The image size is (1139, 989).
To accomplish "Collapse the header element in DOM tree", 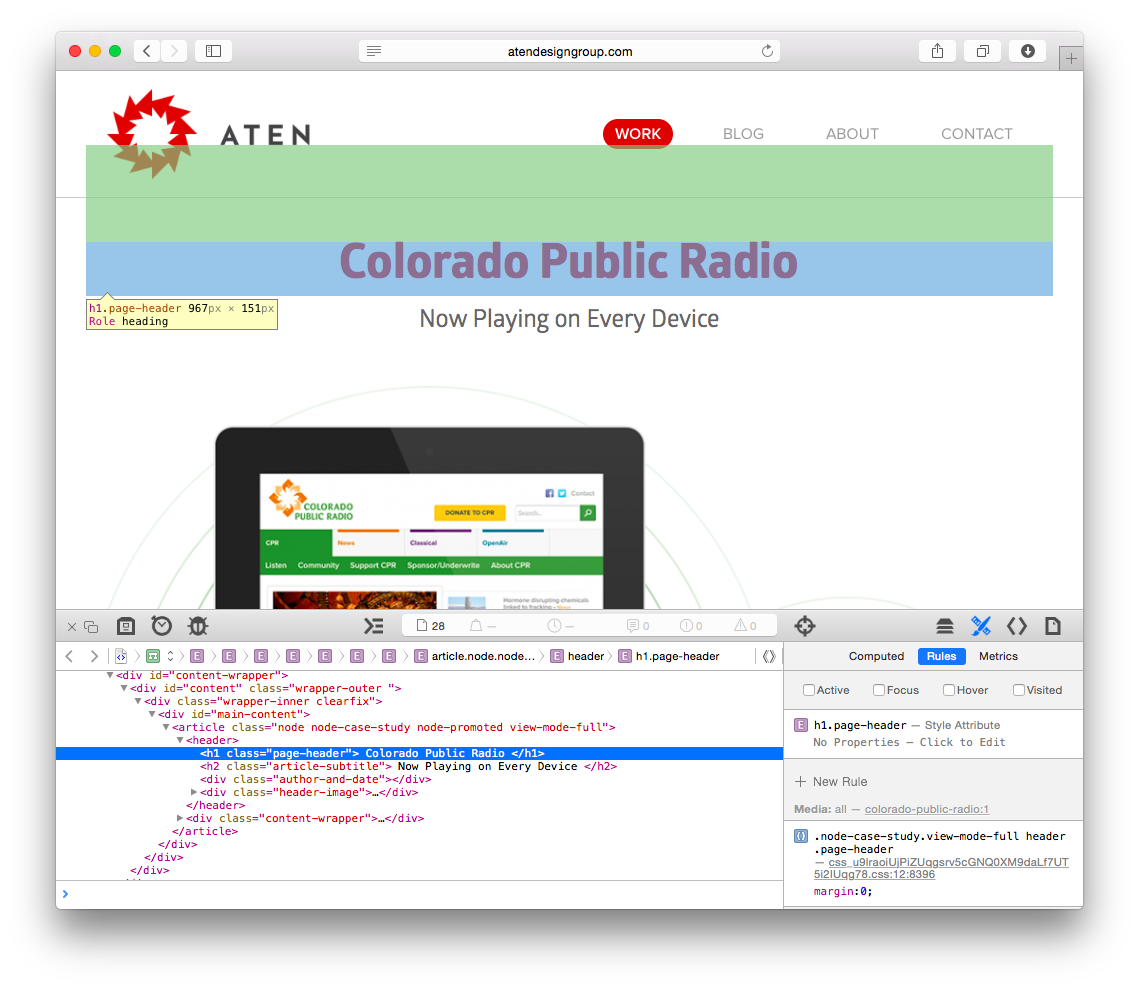I will click(x=180, y=740).
